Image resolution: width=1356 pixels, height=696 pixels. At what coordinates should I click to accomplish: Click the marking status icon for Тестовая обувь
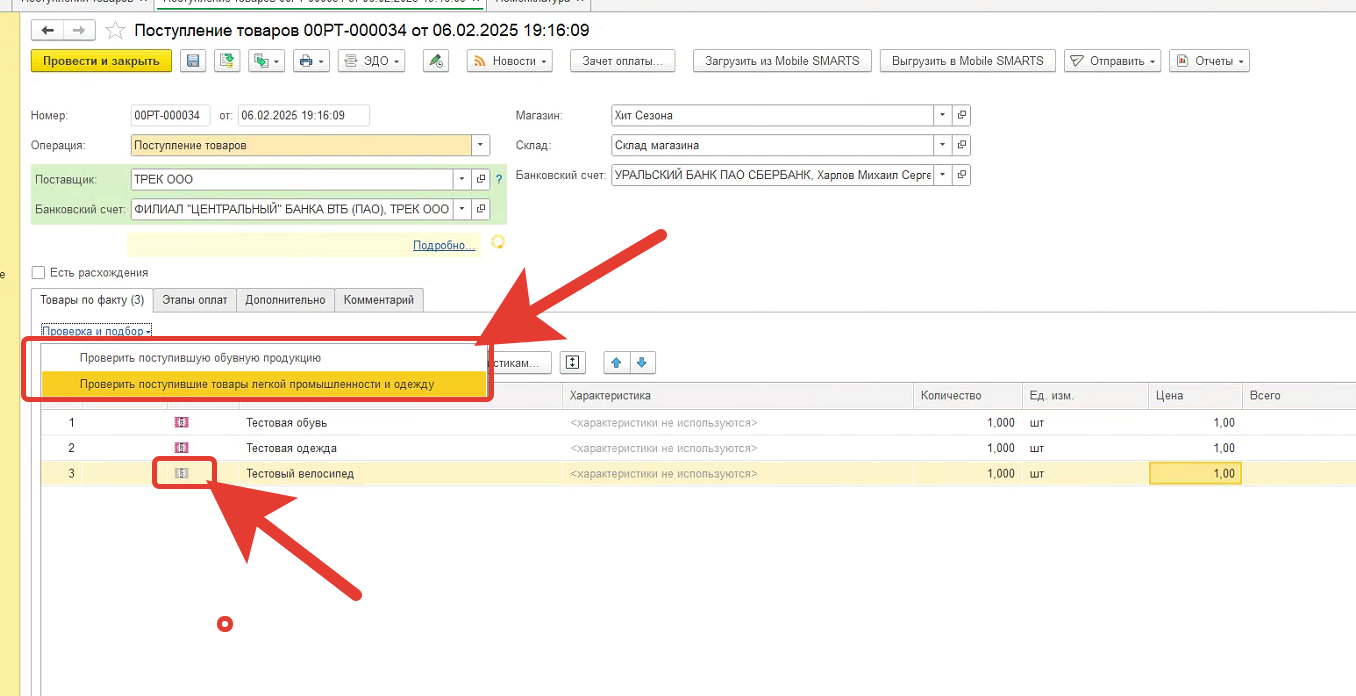[x=181, y=422]
